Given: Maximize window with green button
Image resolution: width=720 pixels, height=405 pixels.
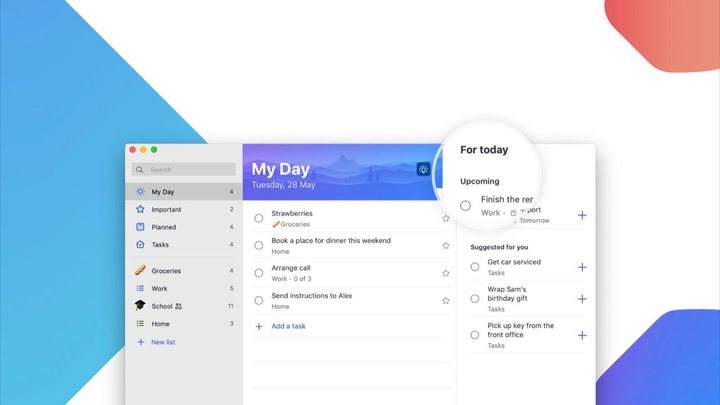Looking at the screenshot, I should [x=154, y=150].
